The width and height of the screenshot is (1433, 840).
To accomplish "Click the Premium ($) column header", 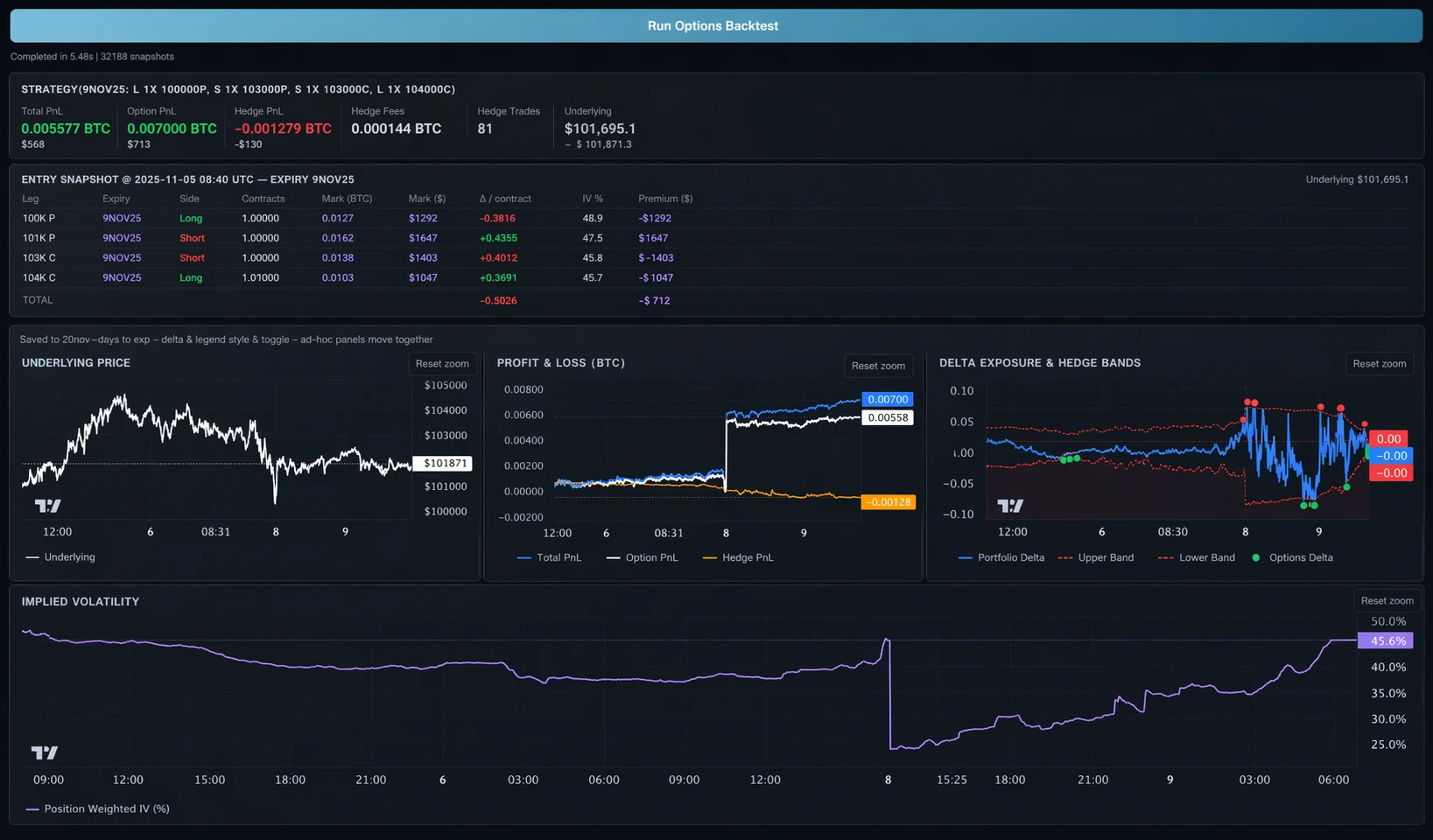I will click(665, 199).
